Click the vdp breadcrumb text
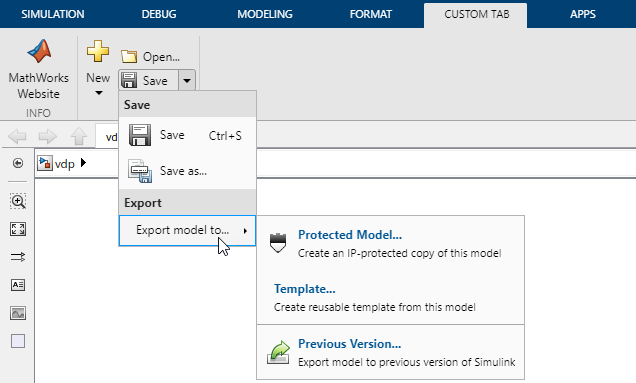636x383 pixels. pyautogui.click(x=65, y=164)
